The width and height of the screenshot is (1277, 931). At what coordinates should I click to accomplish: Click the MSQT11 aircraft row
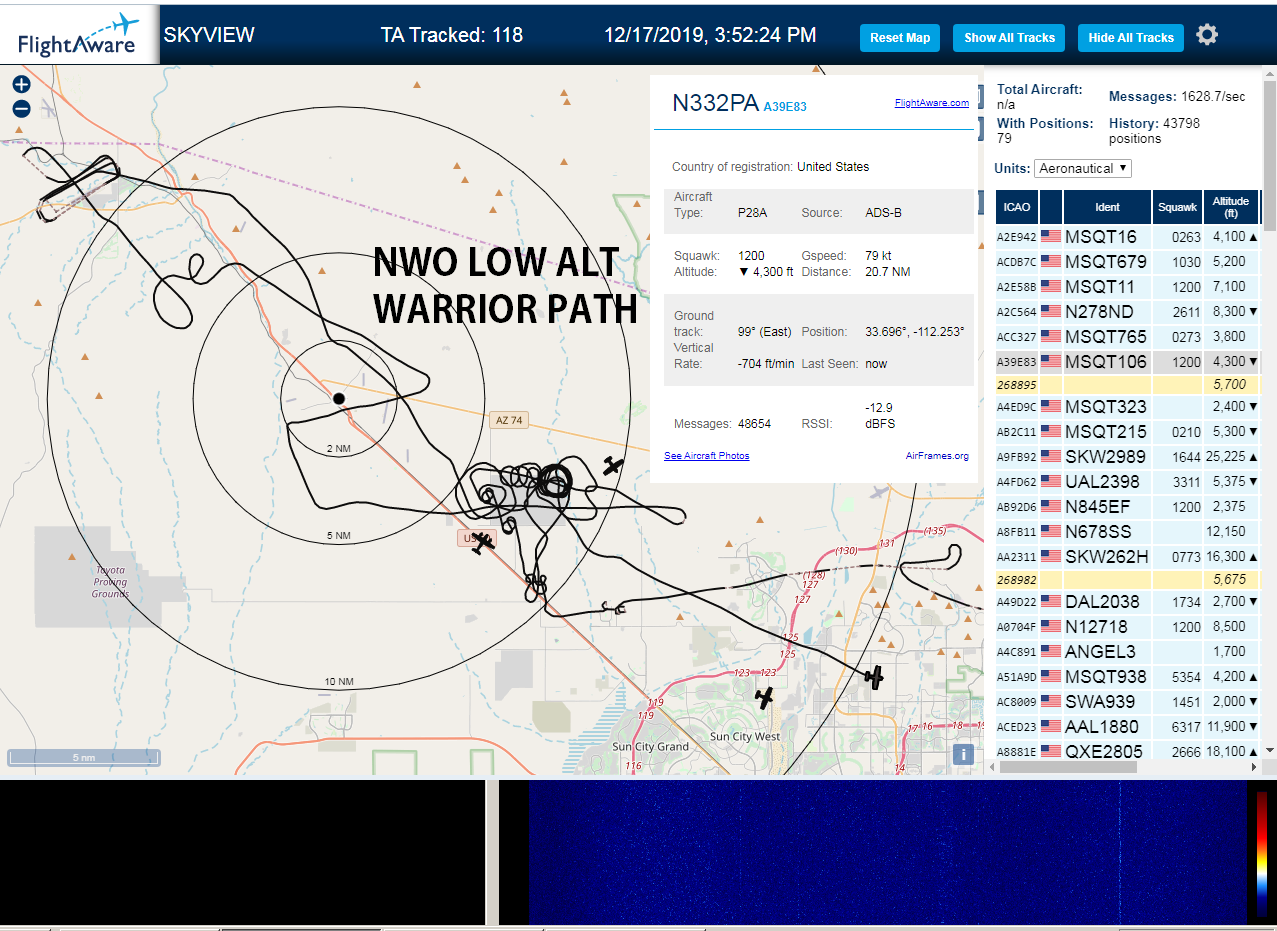point(1127,287)
